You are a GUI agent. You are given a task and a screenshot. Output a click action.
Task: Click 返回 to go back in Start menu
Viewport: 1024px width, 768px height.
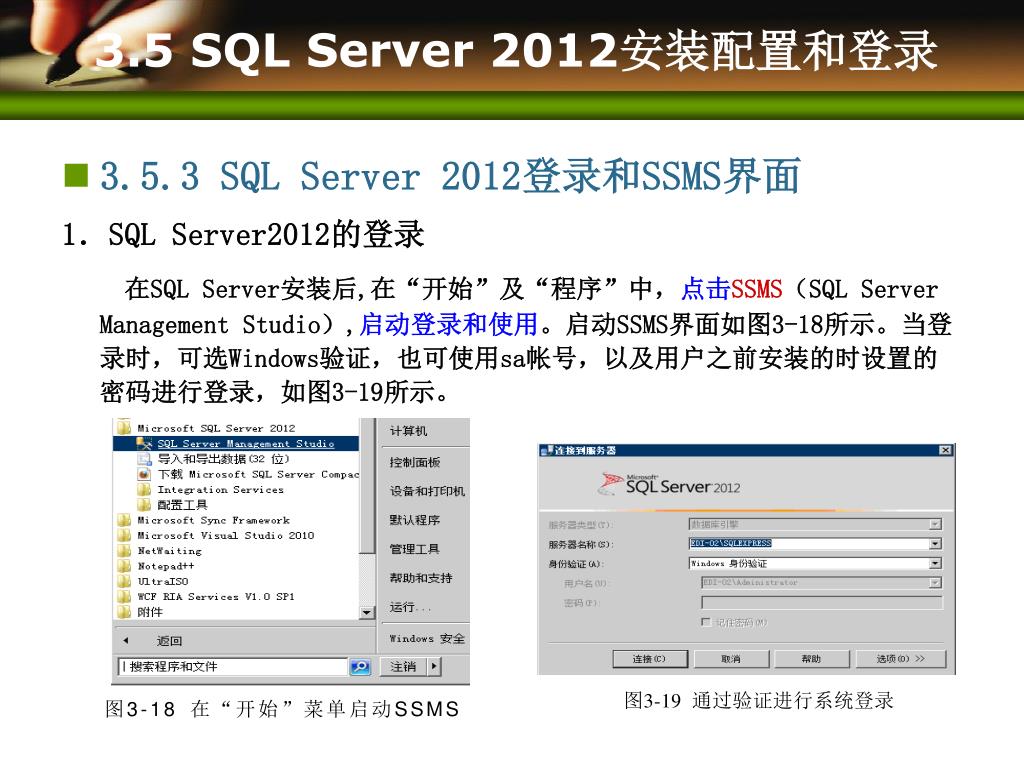click(x=170, y=640)
